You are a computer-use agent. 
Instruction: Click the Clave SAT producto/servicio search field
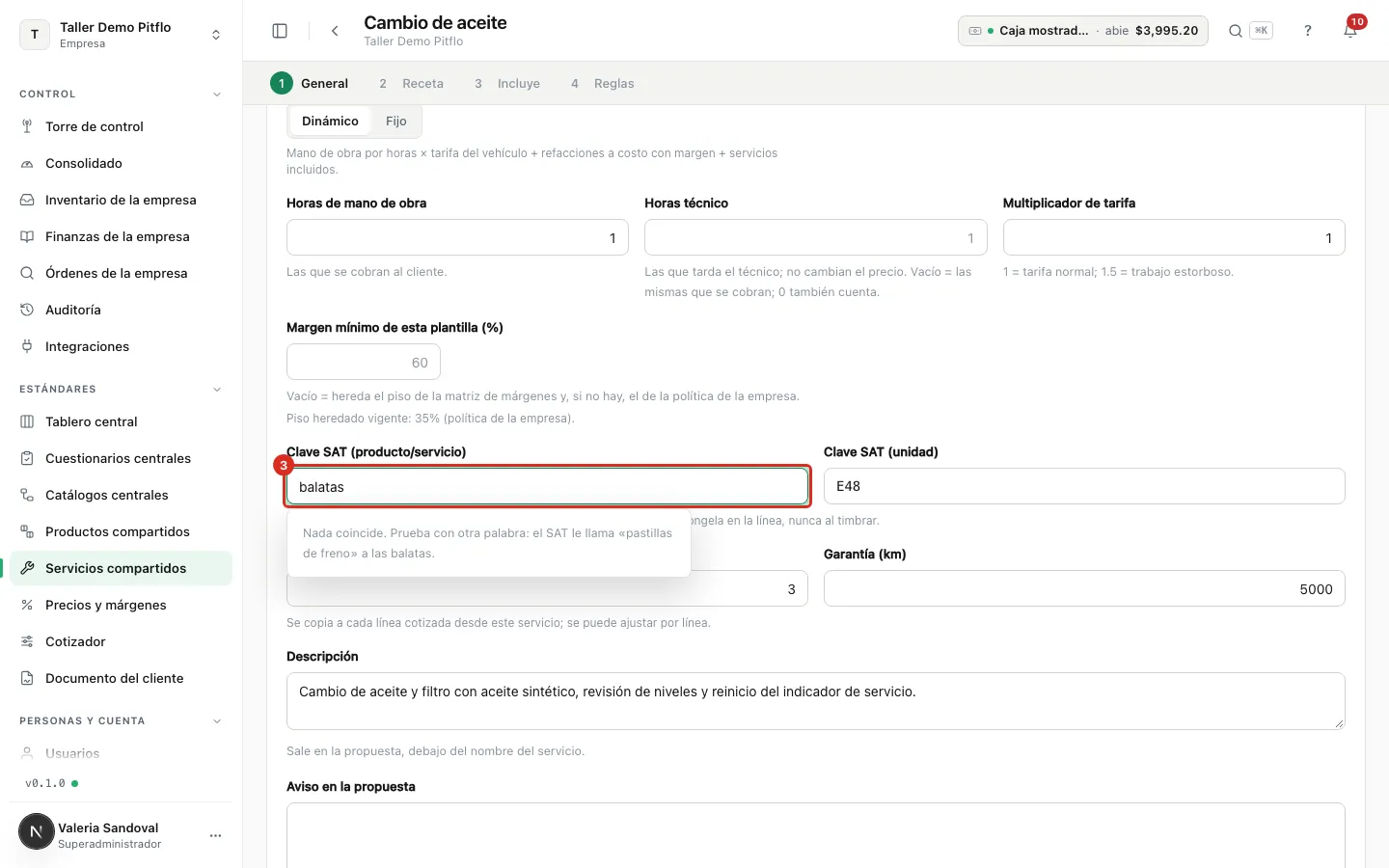coord(547,487)
